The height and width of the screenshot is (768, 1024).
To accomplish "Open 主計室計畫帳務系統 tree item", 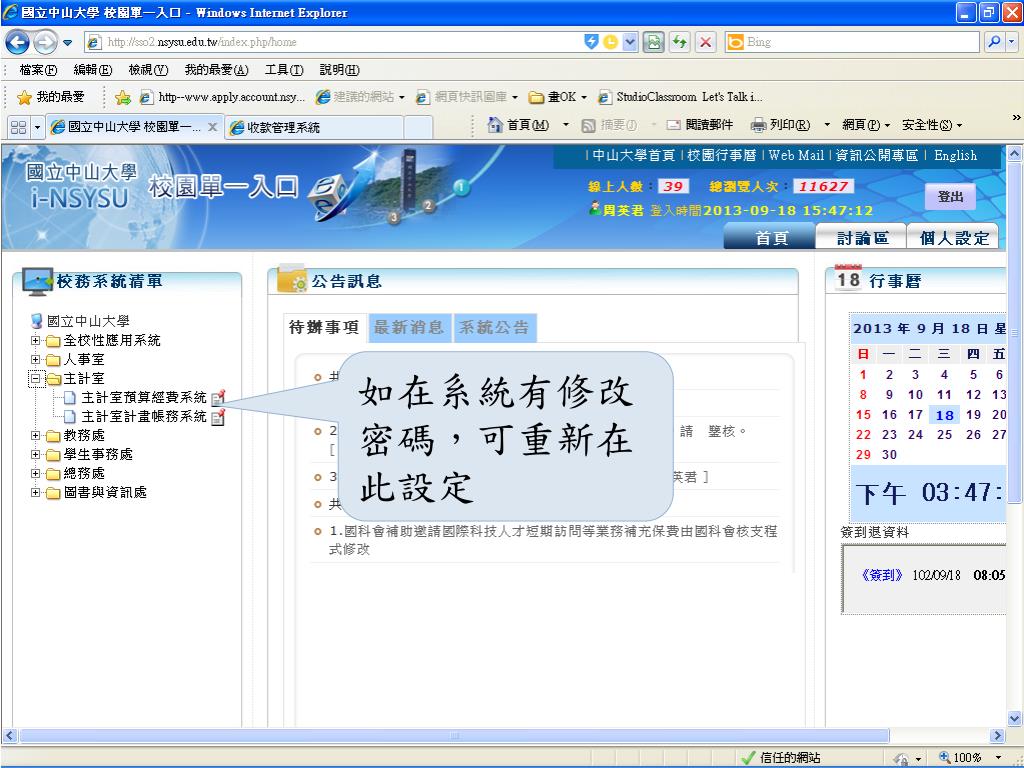I will coord(143,416).
